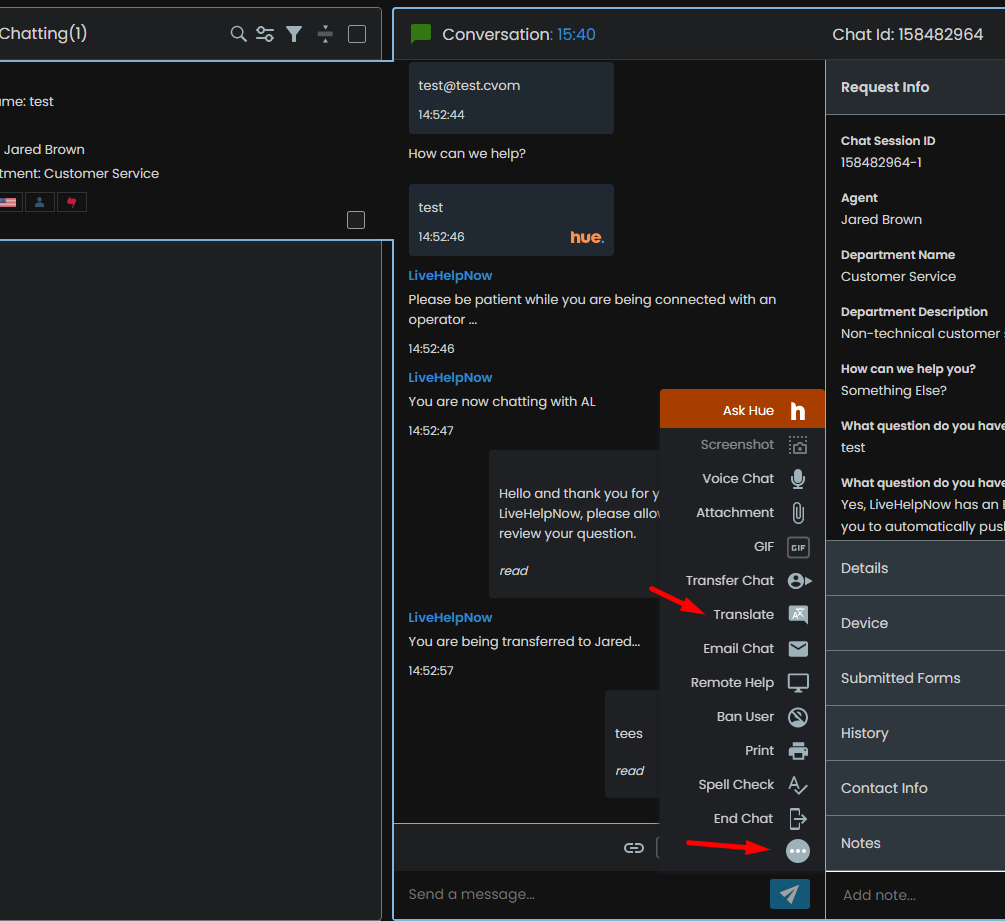Tick the checkbox on the test chat card
Screen dimensions: 1005x921
356,220
